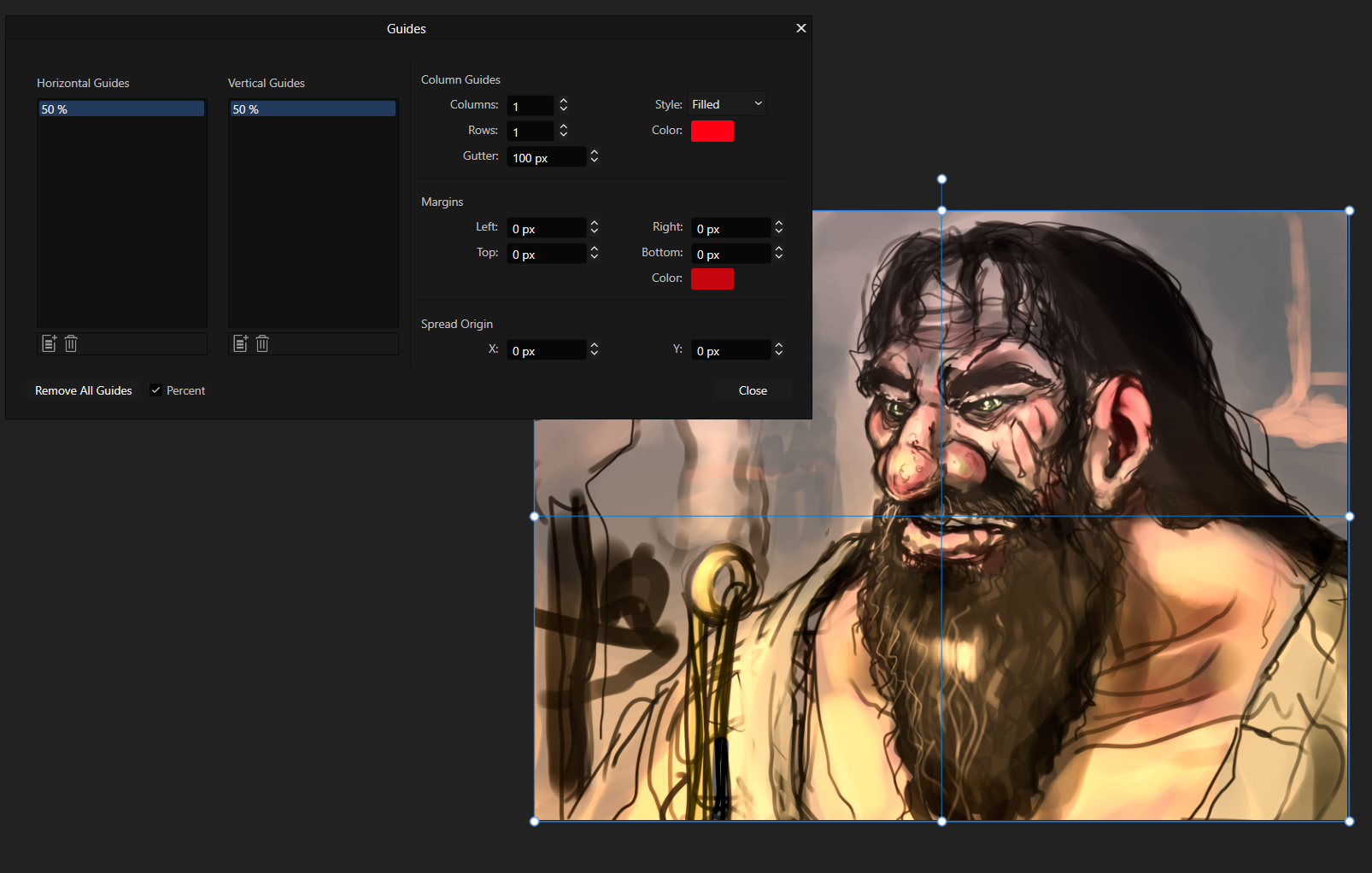Click the bottom-center selection handle of image
1372x873 pixels.
point(942,822)
